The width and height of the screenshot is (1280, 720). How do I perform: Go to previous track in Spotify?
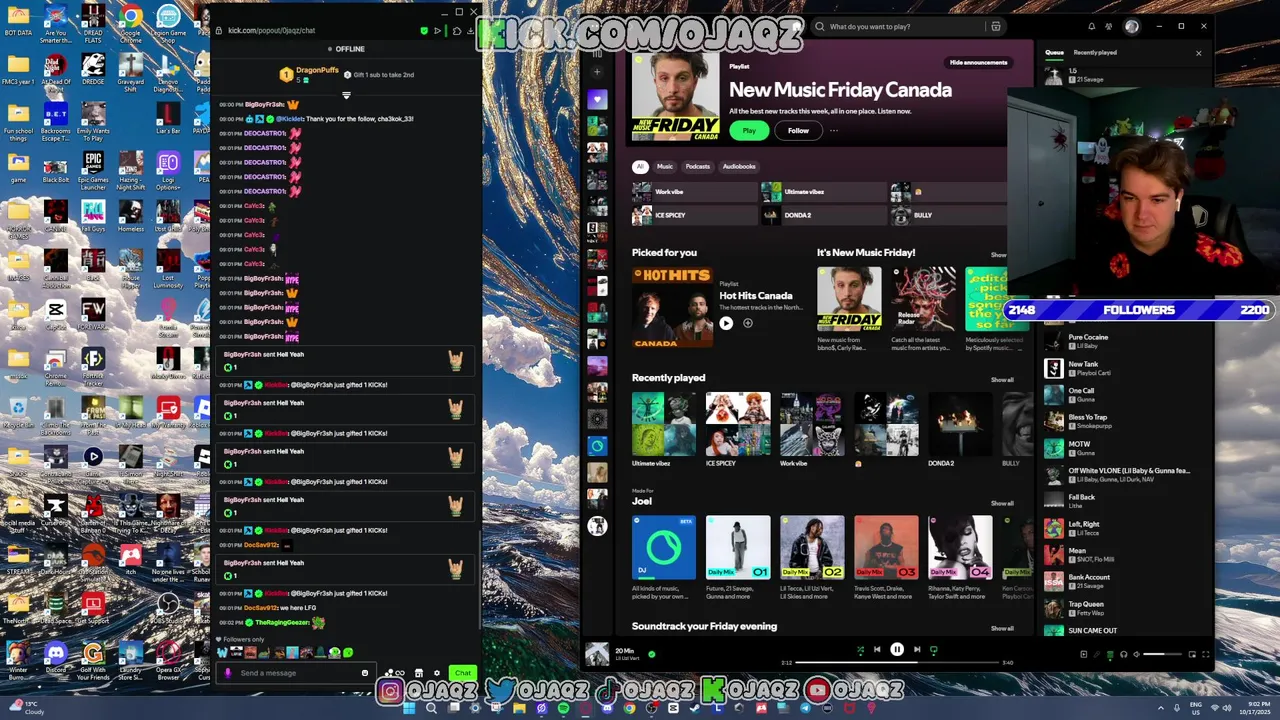coord(877,650)
